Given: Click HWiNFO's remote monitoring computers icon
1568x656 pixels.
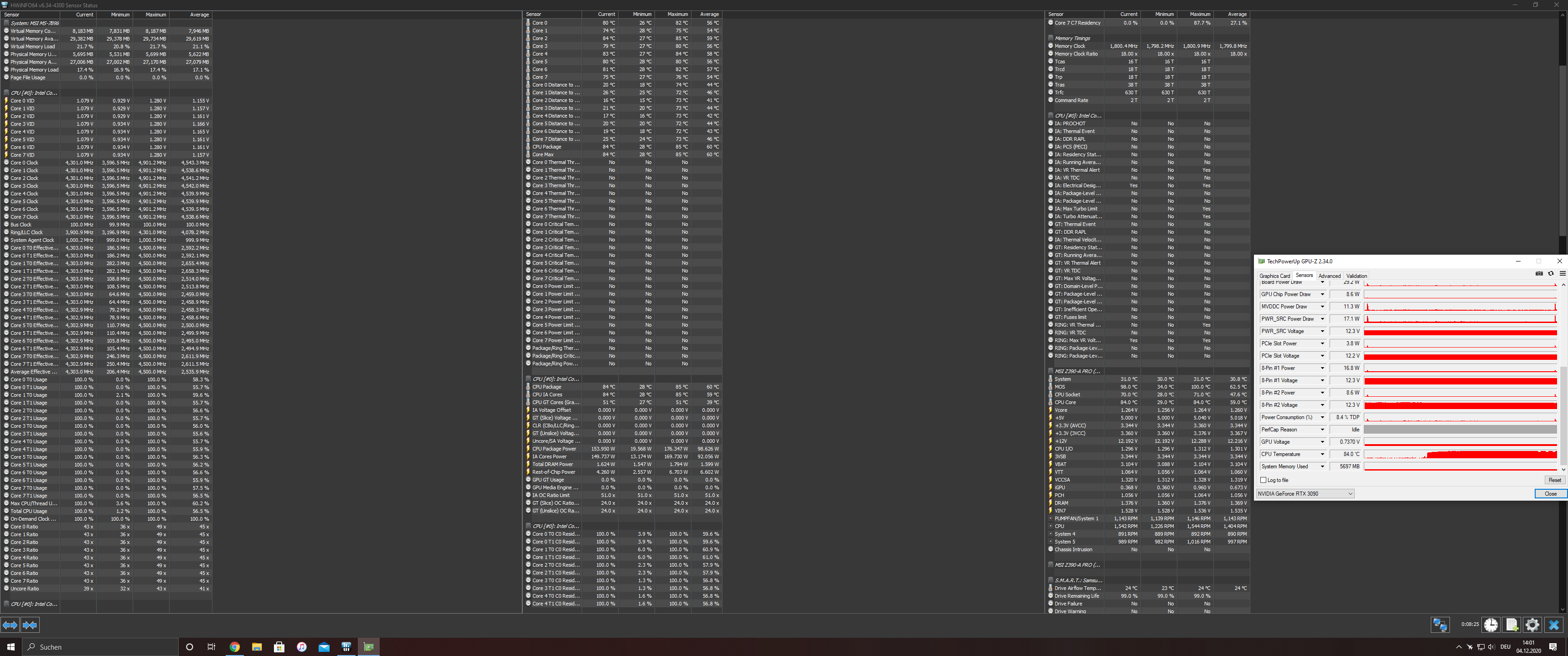Looking at the screenshot, I should coord(1440,625).
